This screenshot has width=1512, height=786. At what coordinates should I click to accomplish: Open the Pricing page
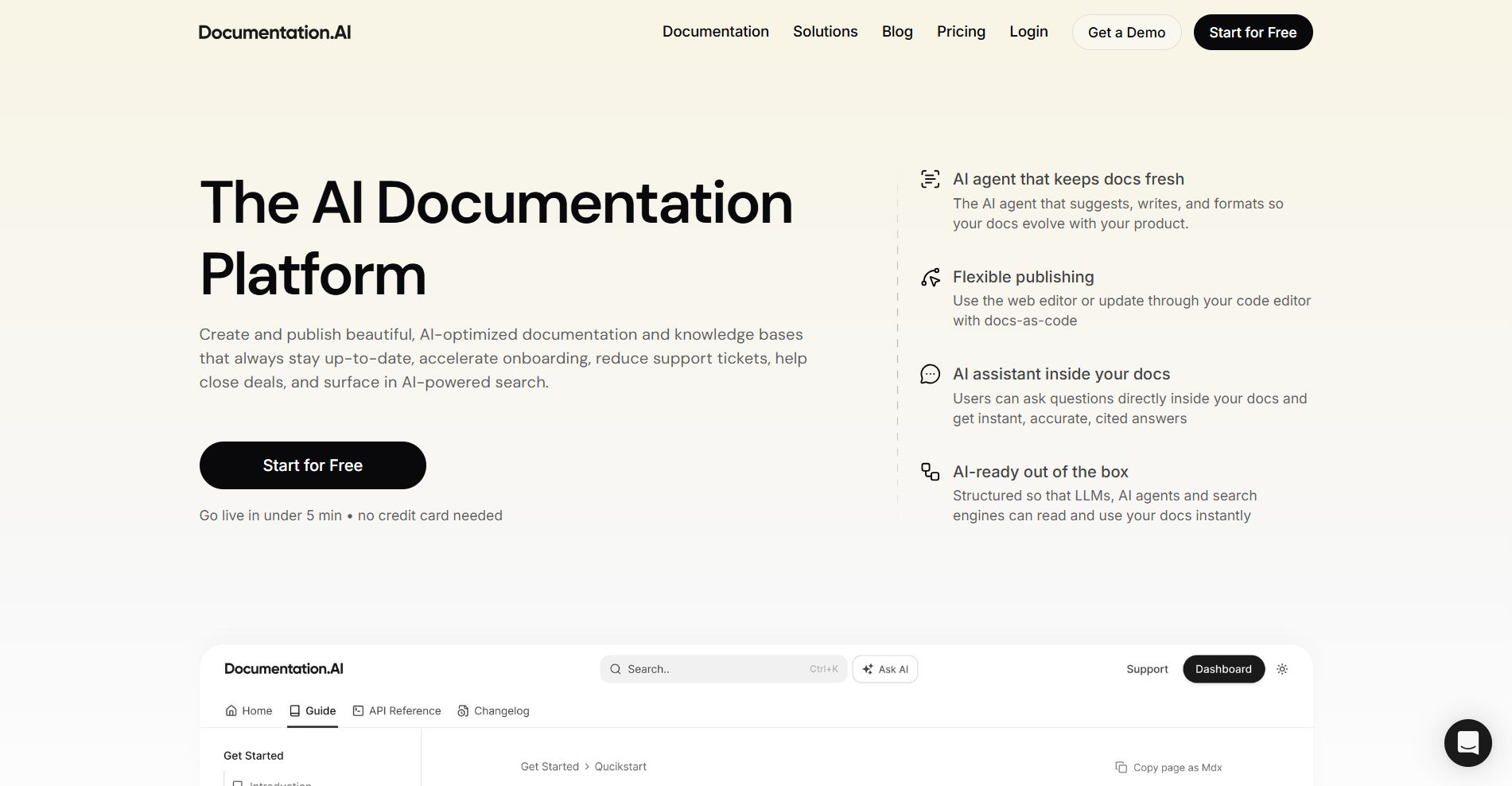pyautogui.click(x=961, y=32)
